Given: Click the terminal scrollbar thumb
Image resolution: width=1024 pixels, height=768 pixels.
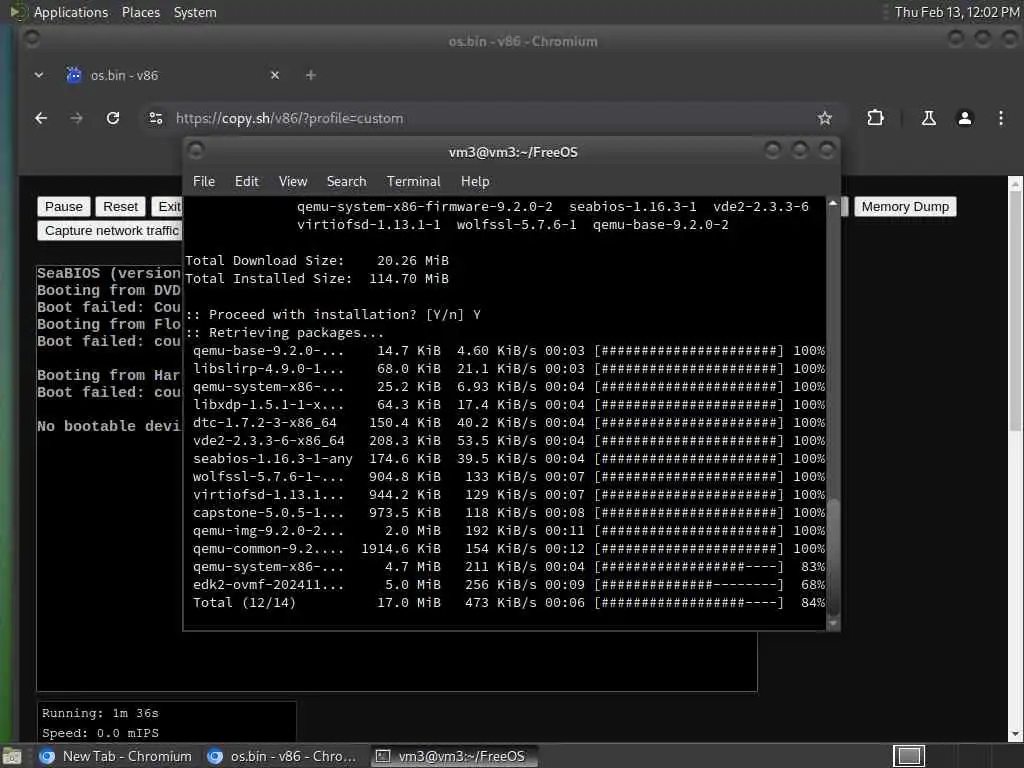Looking at the screenshot, I should (x=833, y=556).
